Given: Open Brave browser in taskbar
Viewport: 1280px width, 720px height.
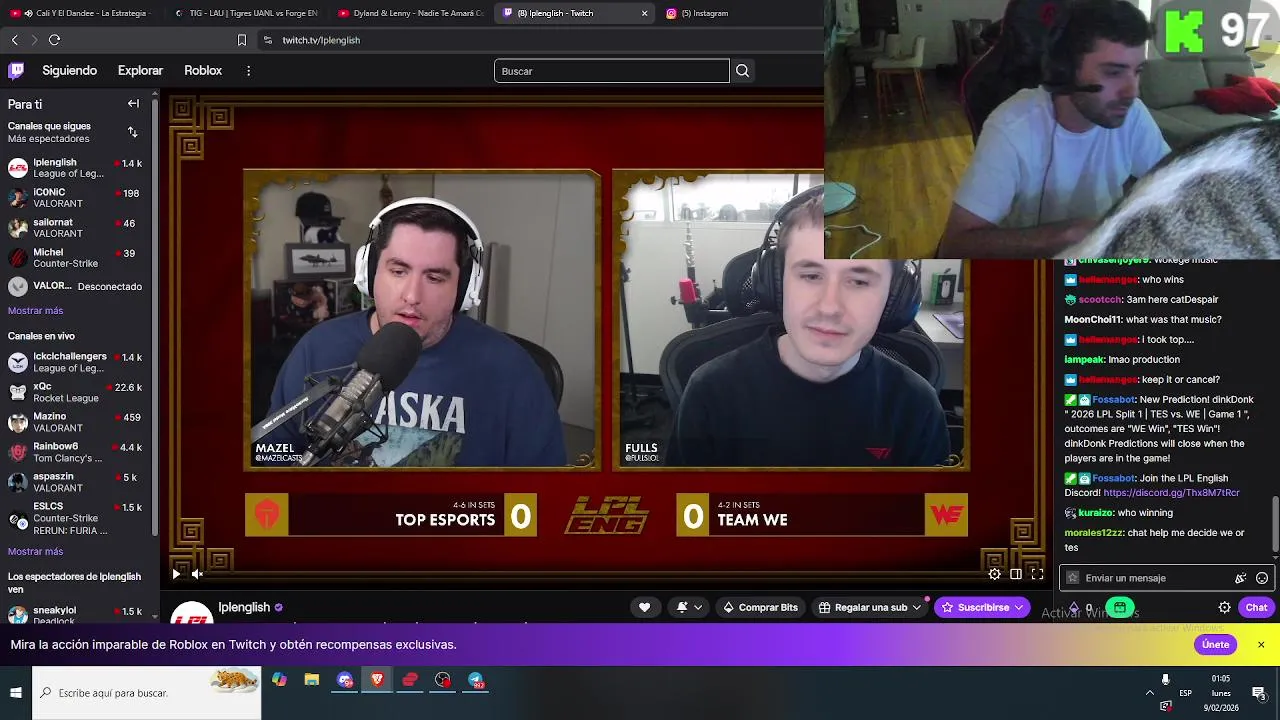Looking at the screenshot, I should point(377,680).
